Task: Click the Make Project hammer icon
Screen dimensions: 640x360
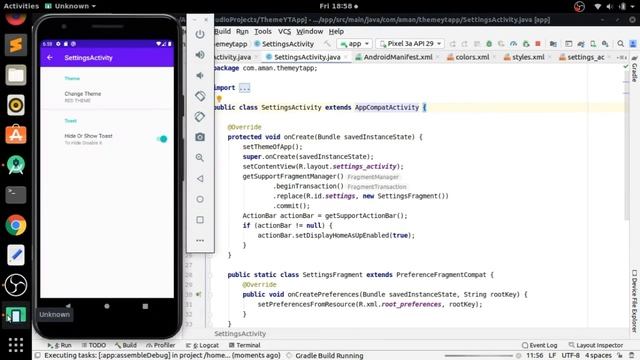Action: pos(328,44)
